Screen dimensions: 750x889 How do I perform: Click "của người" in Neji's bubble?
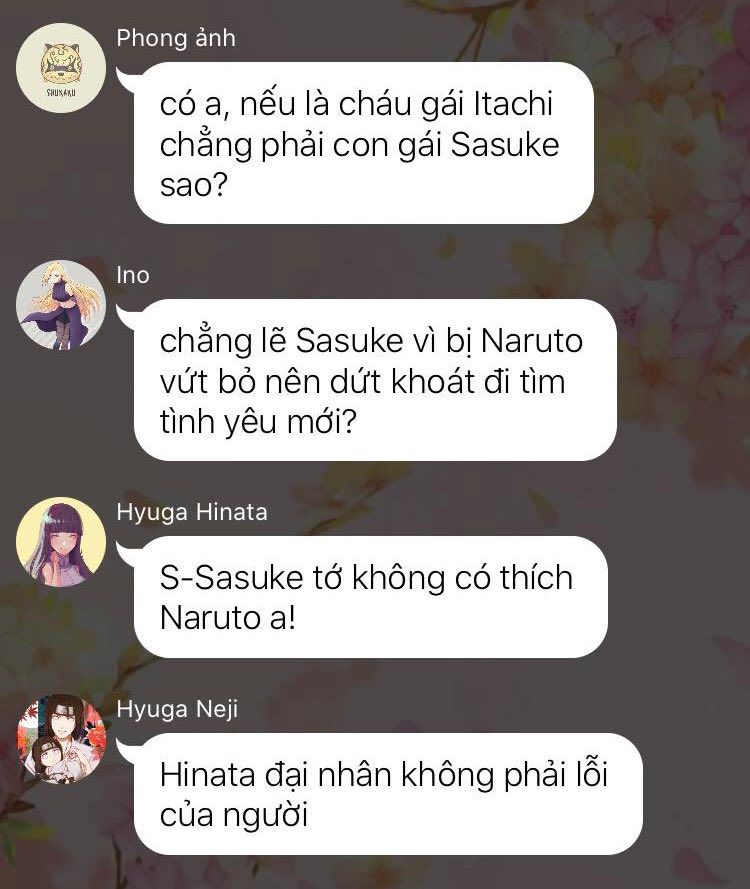click(x=234, y=816)
